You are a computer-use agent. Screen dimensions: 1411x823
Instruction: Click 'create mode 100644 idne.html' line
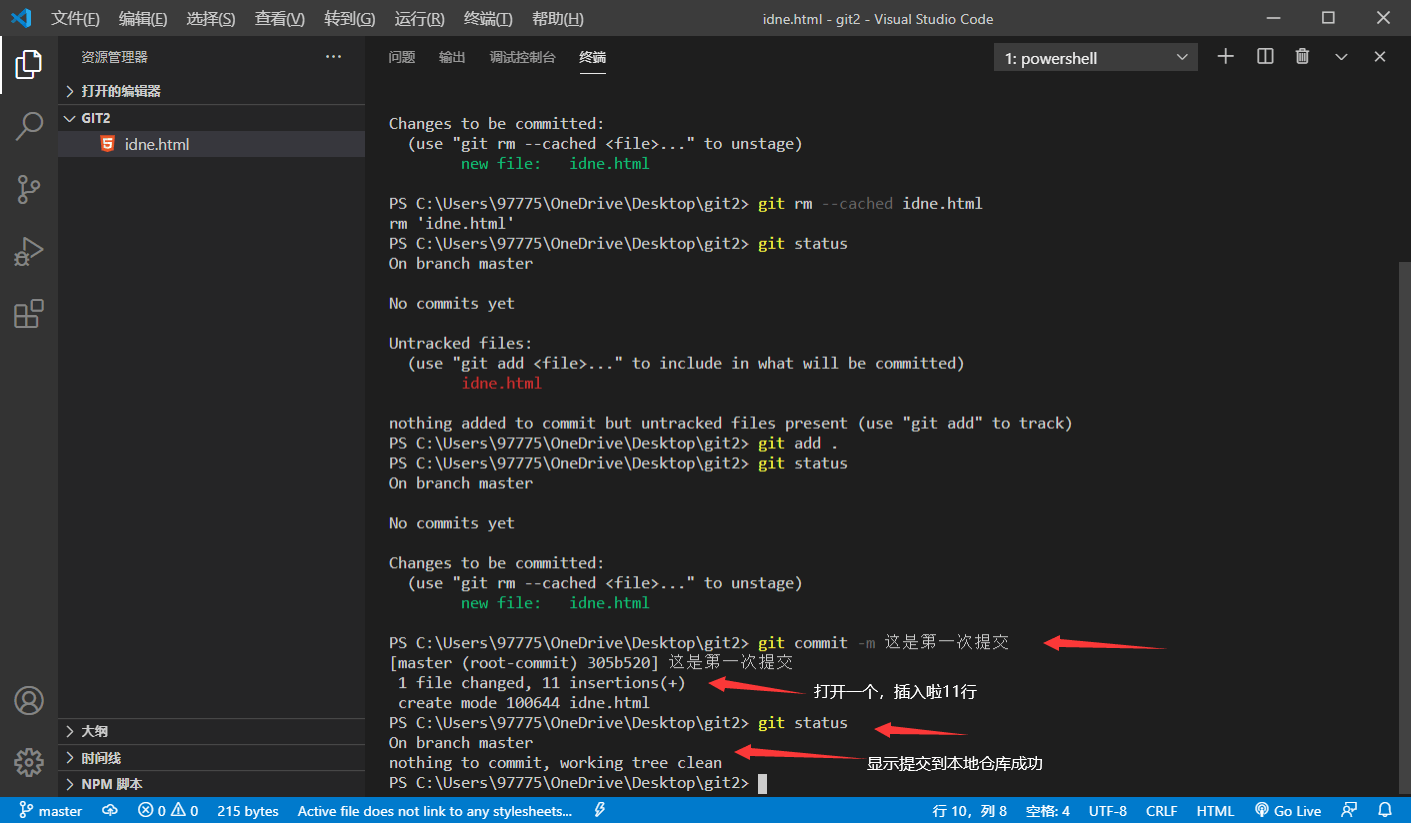pos(523,703)
